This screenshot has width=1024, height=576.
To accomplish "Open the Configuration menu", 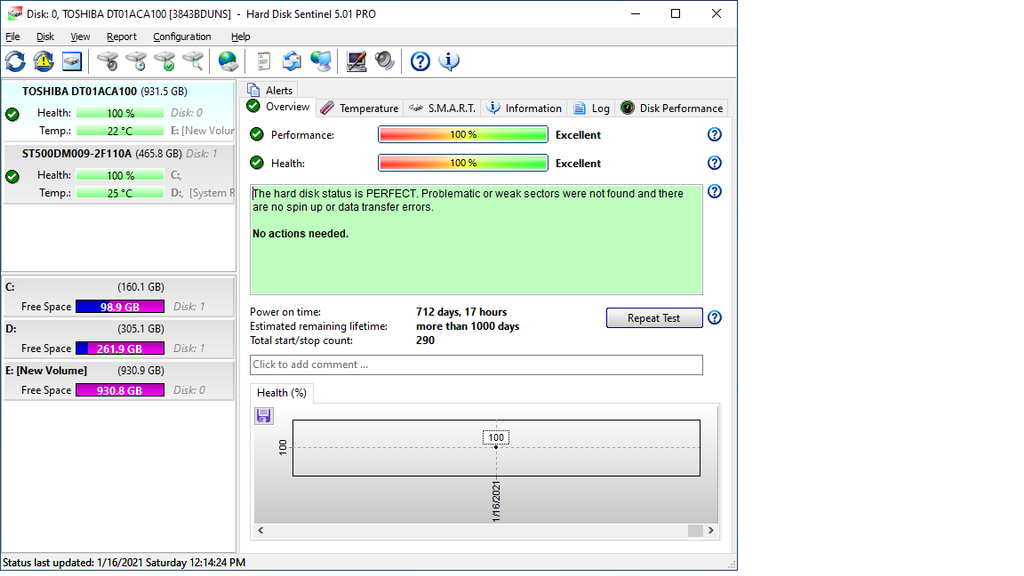I will pos(182,37).
